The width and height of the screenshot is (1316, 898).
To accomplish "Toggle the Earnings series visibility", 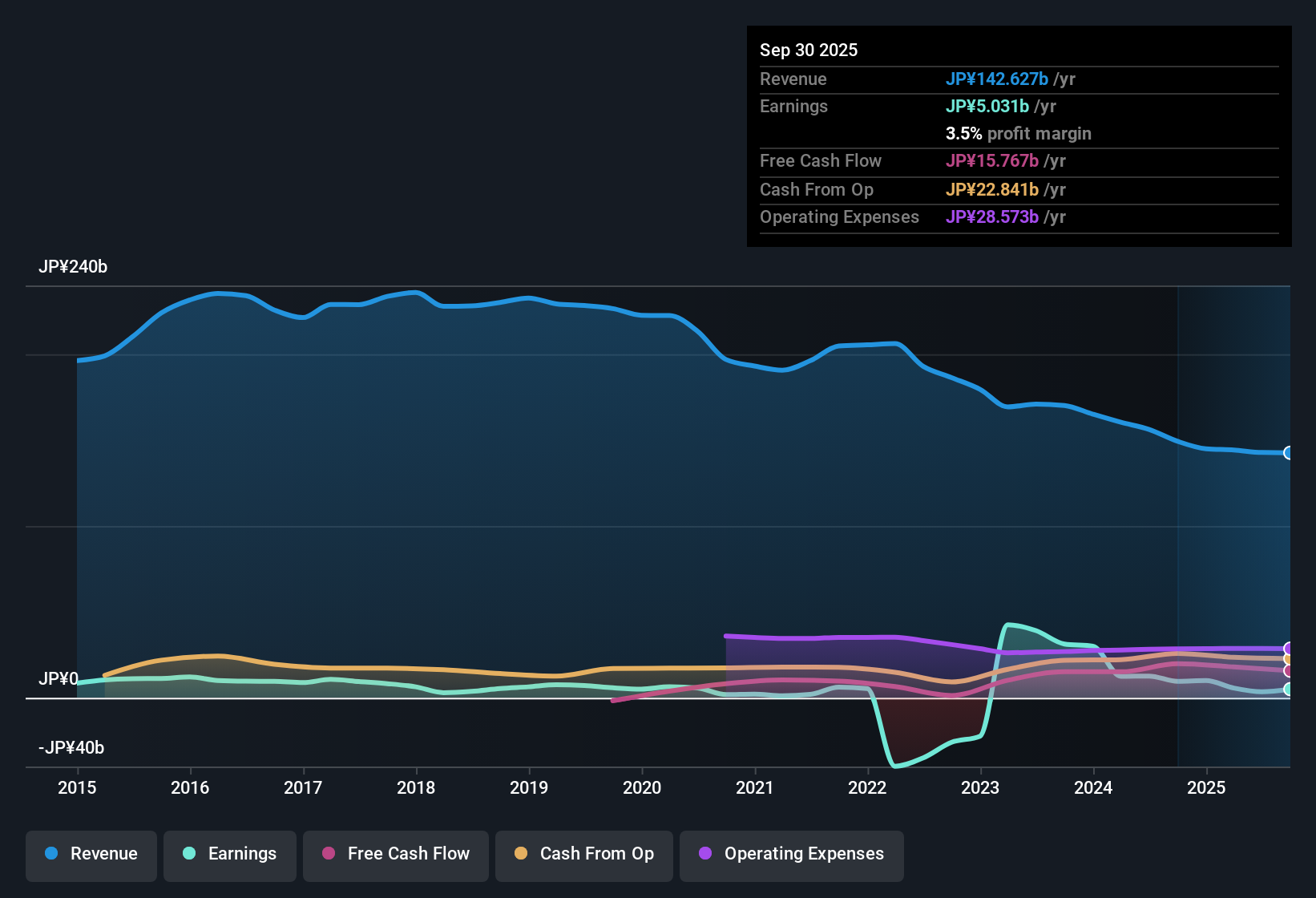I will [229, 854].
